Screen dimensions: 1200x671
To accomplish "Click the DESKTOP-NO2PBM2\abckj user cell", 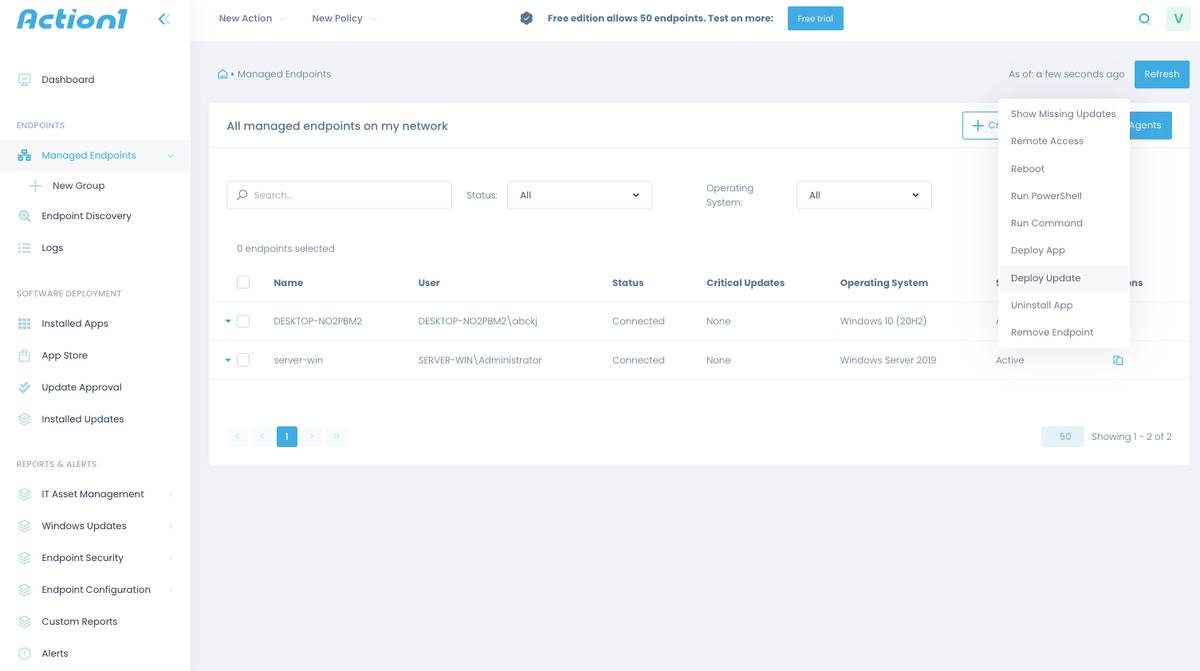I will 478,322.
